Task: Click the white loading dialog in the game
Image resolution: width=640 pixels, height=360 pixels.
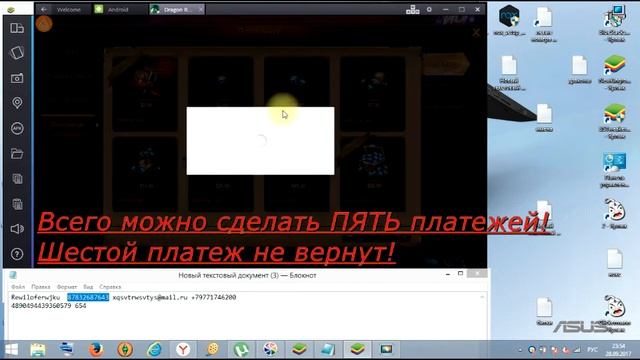Action: click(x=260, y=141)
